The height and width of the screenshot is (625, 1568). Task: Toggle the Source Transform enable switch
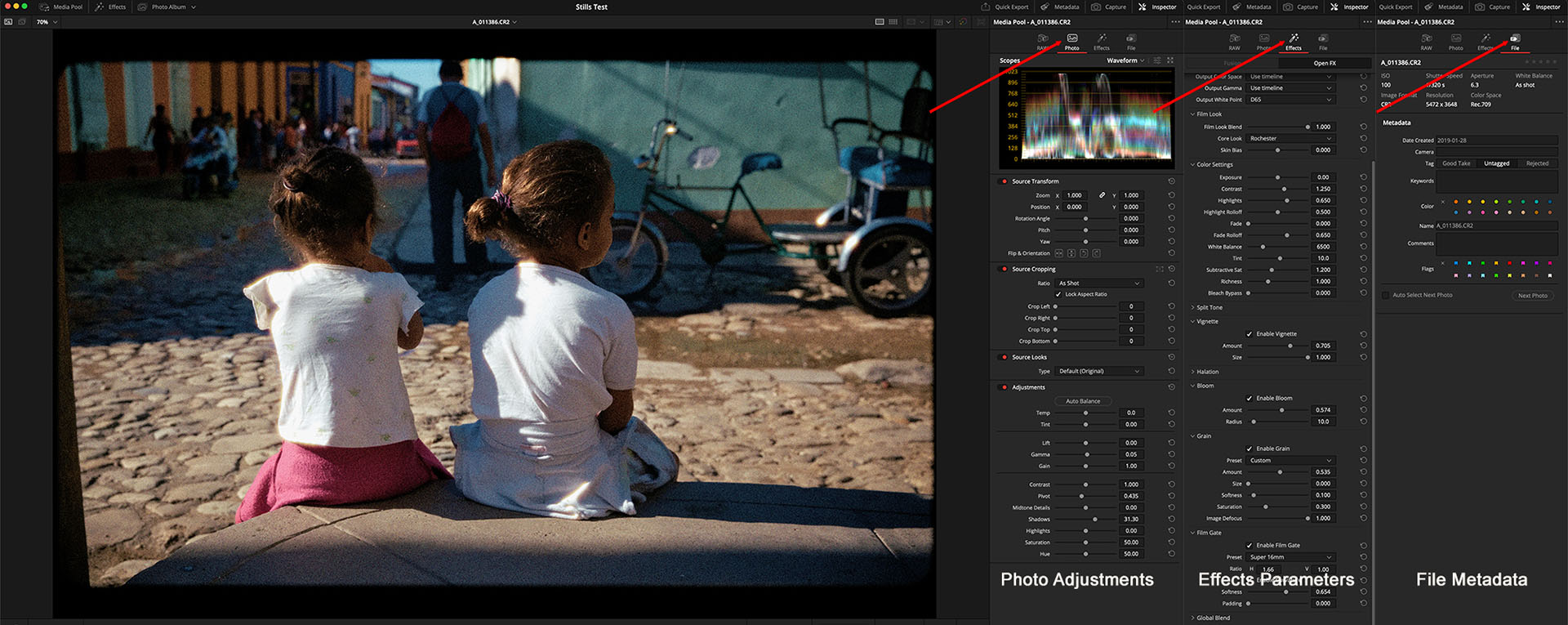[x=1004, y=181]
